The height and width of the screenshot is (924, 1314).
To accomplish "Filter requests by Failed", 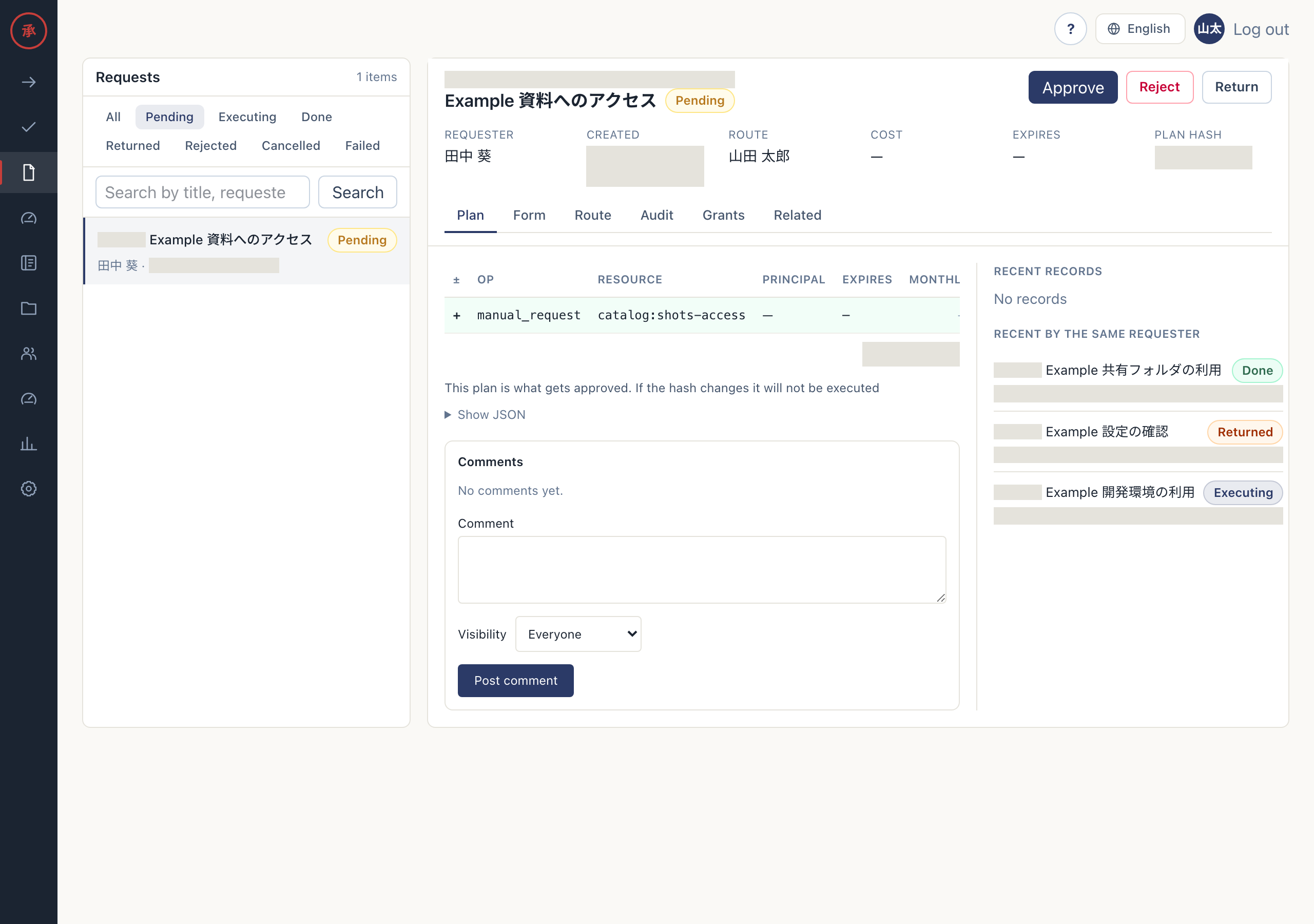I will [x=362, y=145].
